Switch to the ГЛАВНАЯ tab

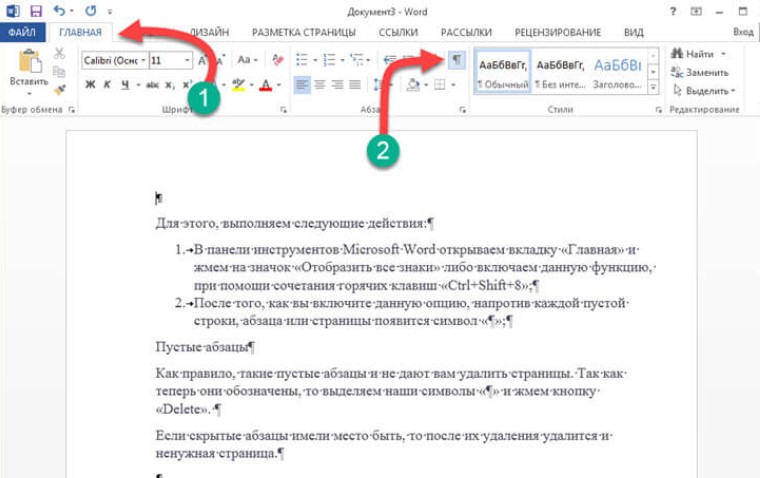(80, 32)
